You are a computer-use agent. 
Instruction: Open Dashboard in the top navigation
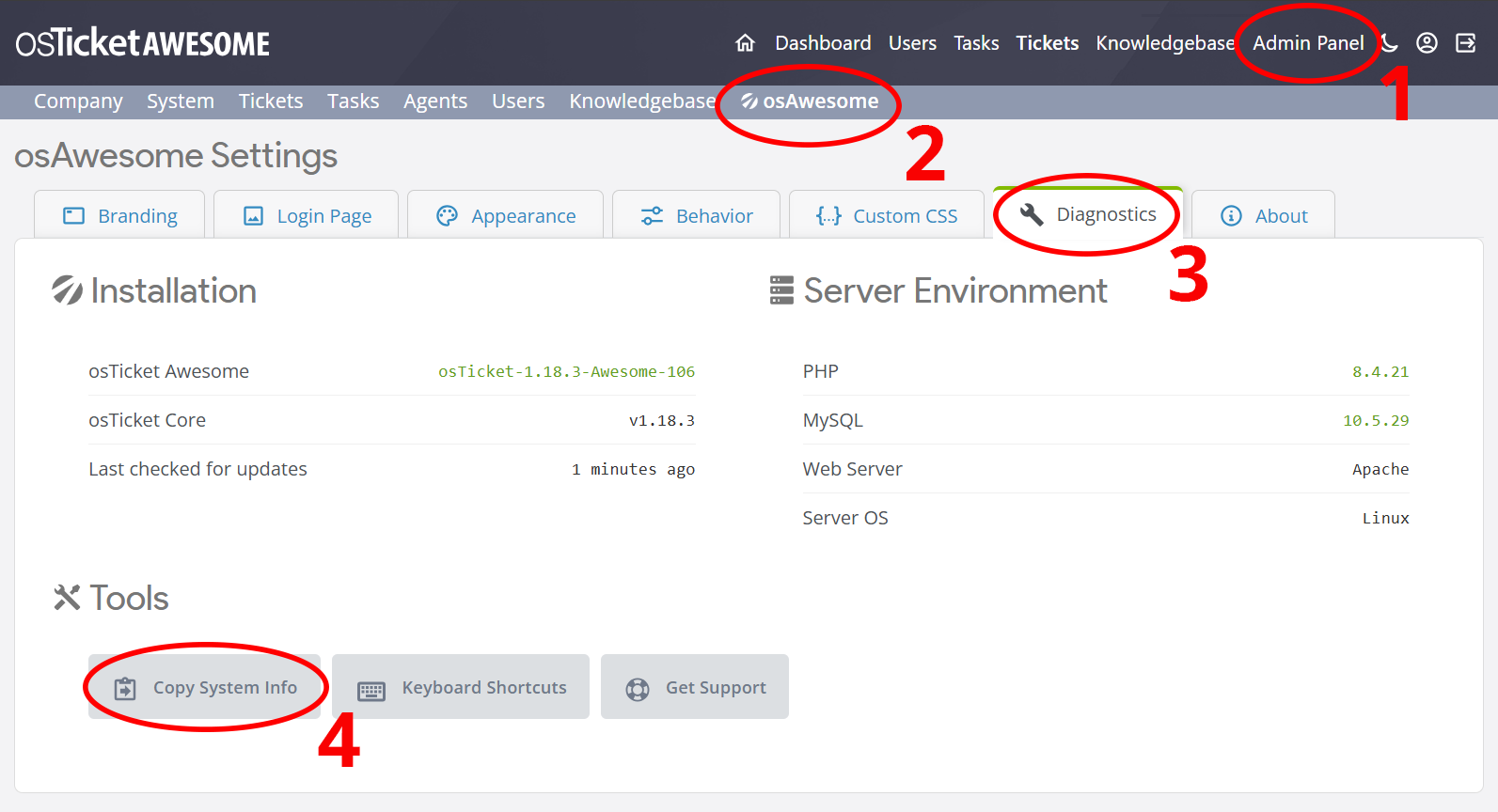pos(823,43)
